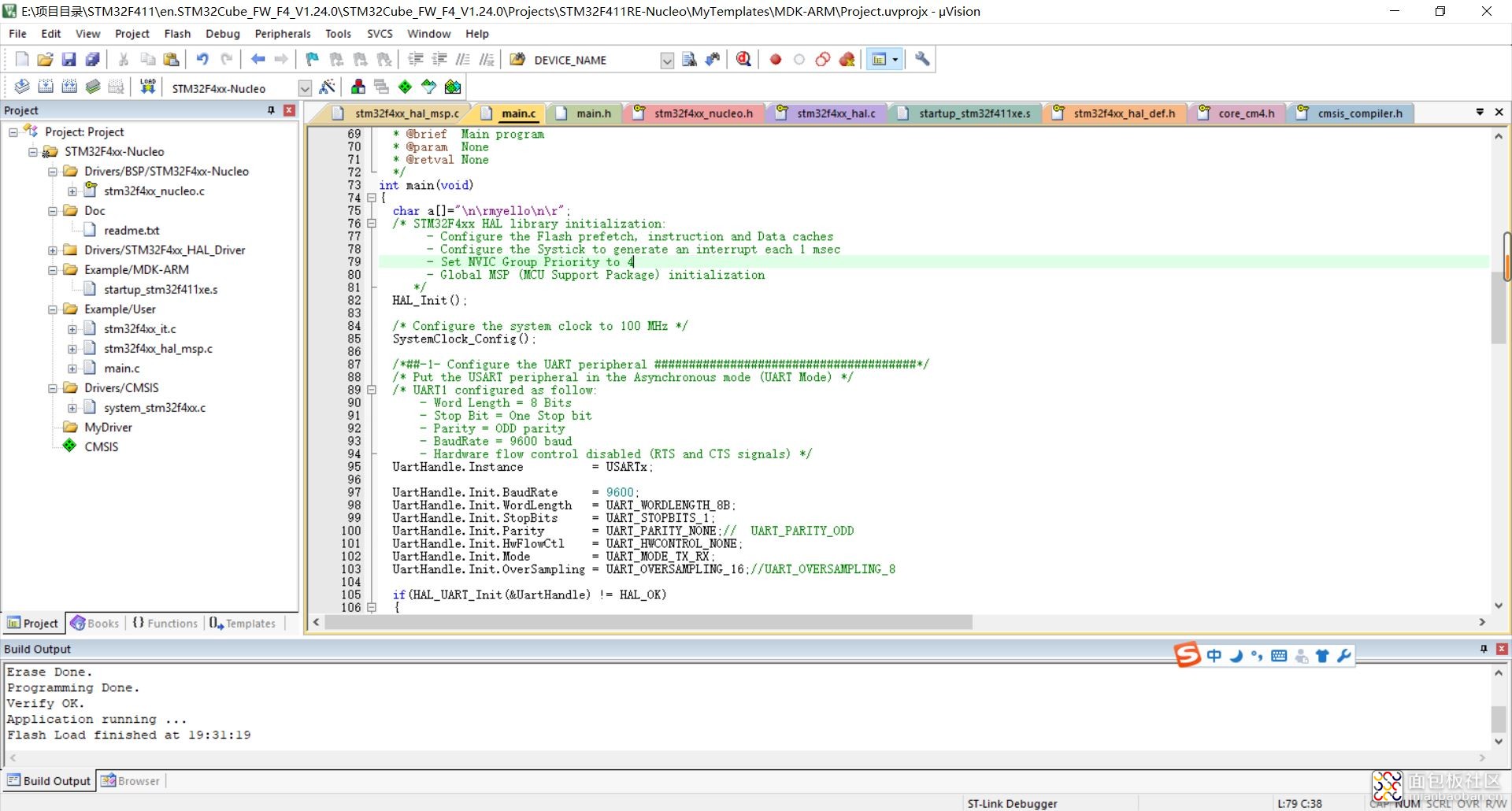This screenshot has height=811, width=1512.
Task: Disable all breakpoints with the red rings icon
Action: (x=823, y=59)
